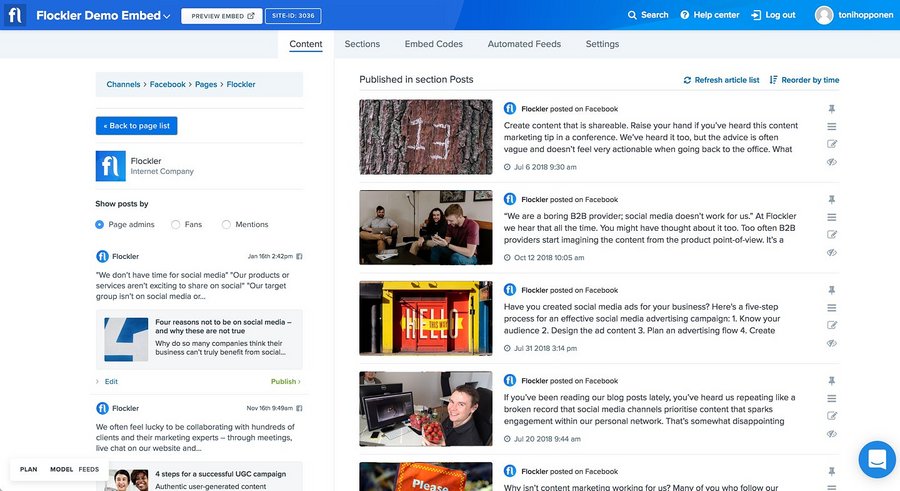The image size is (900, 491).
Task: Click the Flockler breadcrumb link
Action: click(x=240, y=84)
